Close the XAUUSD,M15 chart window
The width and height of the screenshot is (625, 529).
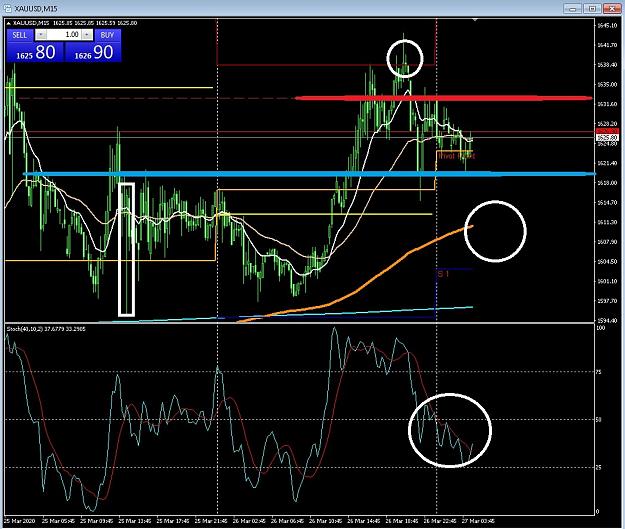click(x=612, y=8)
